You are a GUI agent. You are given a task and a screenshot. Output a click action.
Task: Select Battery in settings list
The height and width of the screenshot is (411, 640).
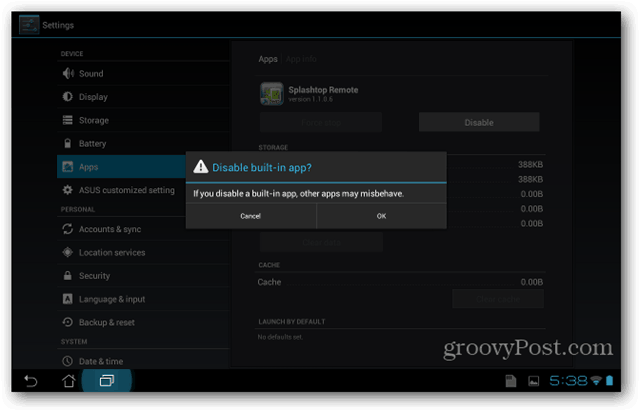pyautogui.click(x=142, y=143)
